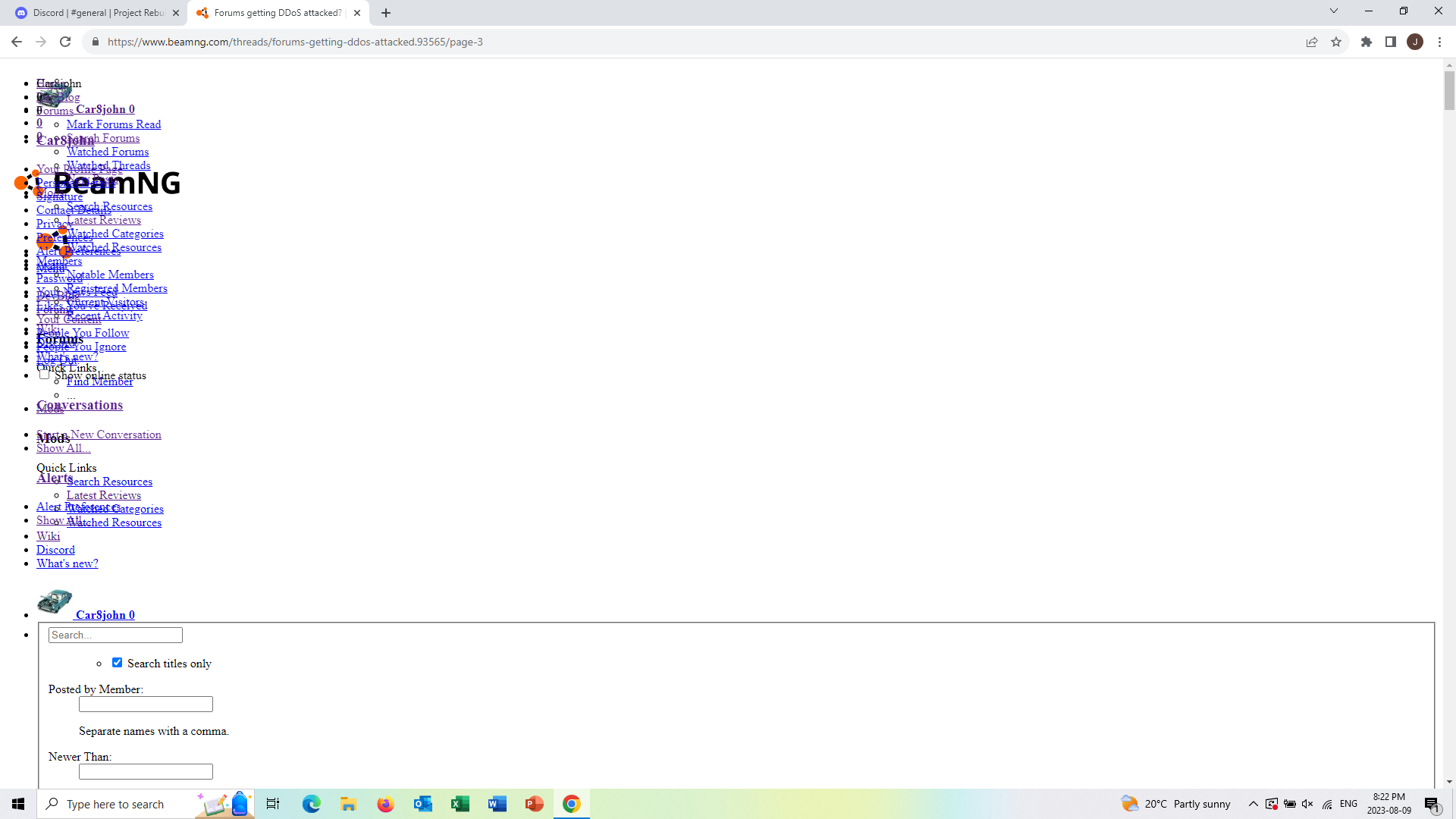Viewport: 1456px width, 819px height.
Task: Follow the Mark Forums Read link
Action: click(x=114, y=124)
